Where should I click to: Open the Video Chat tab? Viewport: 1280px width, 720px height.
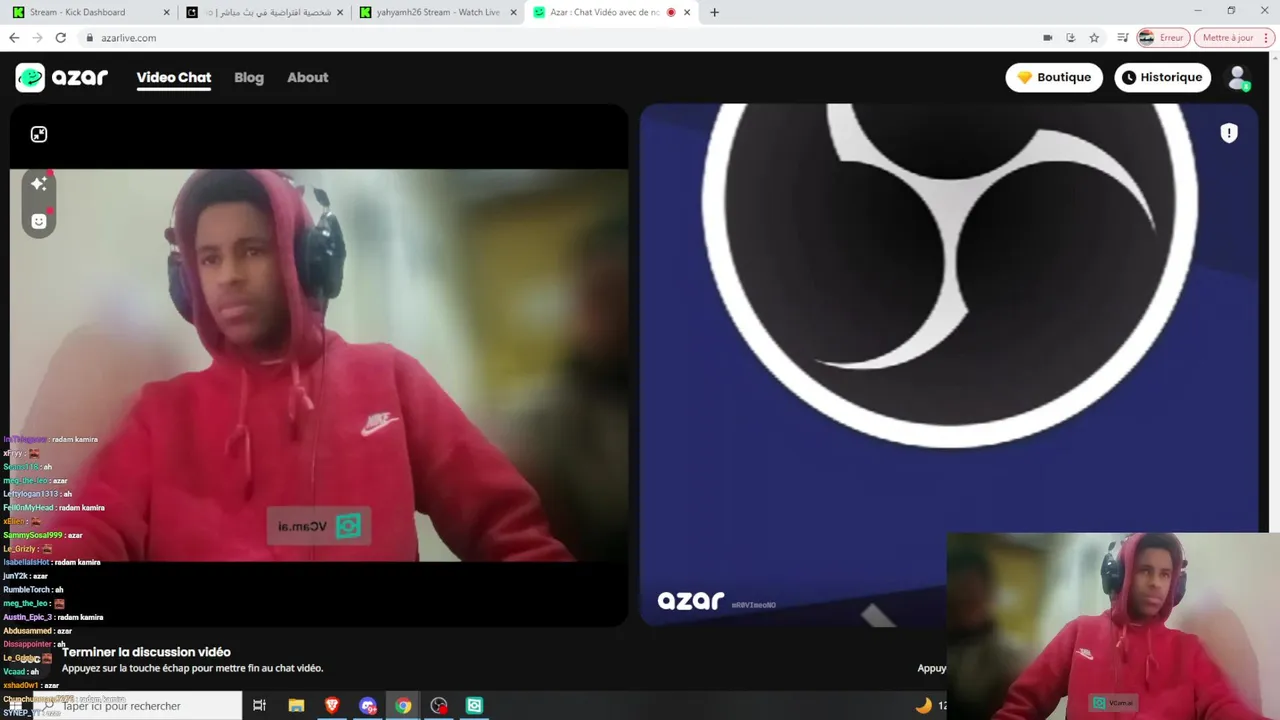tap(174, 77)
